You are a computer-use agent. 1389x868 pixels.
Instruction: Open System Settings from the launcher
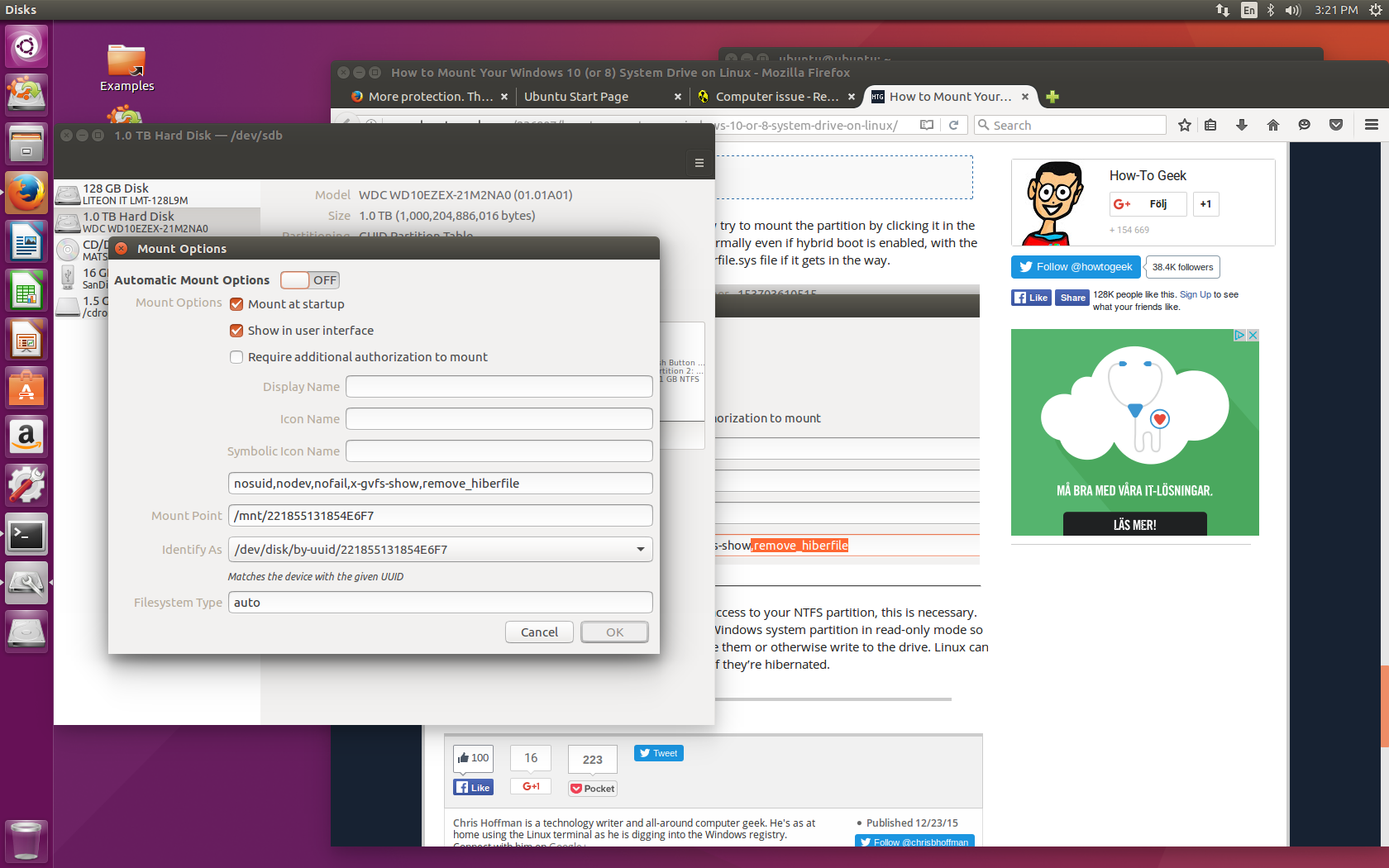[26, 485]
